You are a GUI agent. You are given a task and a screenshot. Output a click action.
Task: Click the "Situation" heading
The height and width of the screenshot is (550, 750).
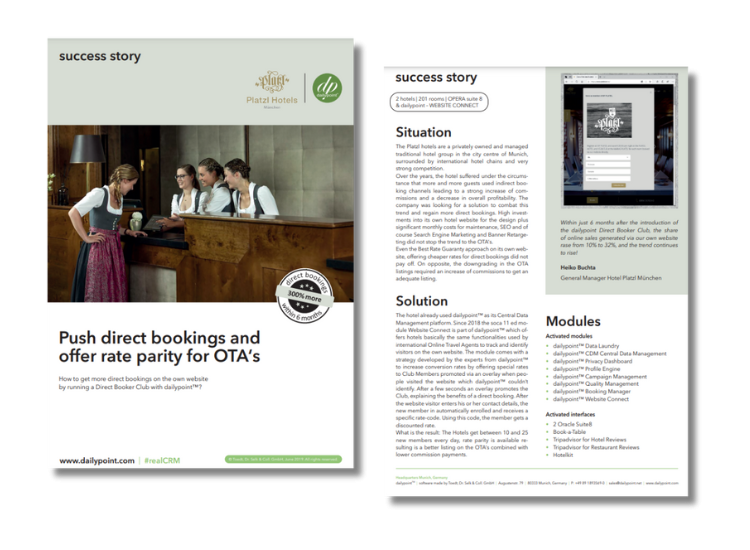click(x=423, y=132)
